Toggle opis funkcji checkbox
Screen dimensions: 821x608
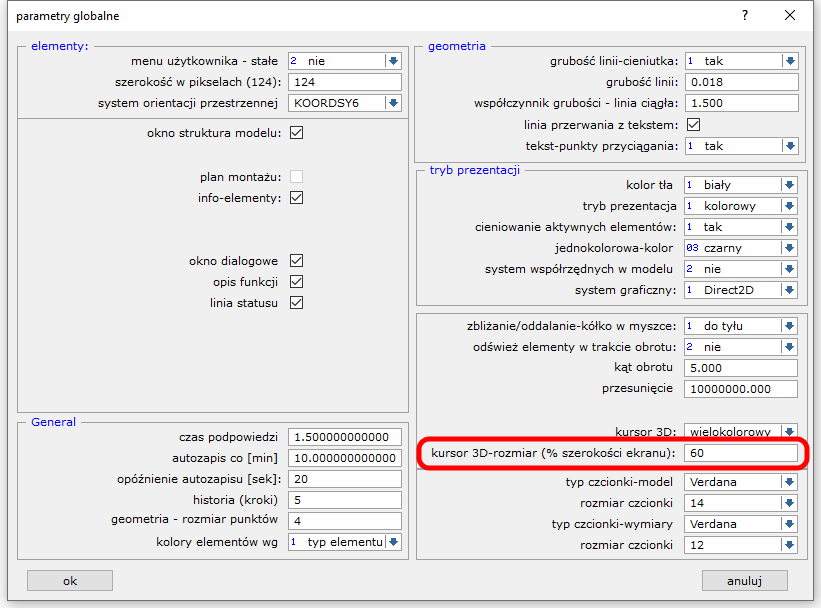pos(296,282)
